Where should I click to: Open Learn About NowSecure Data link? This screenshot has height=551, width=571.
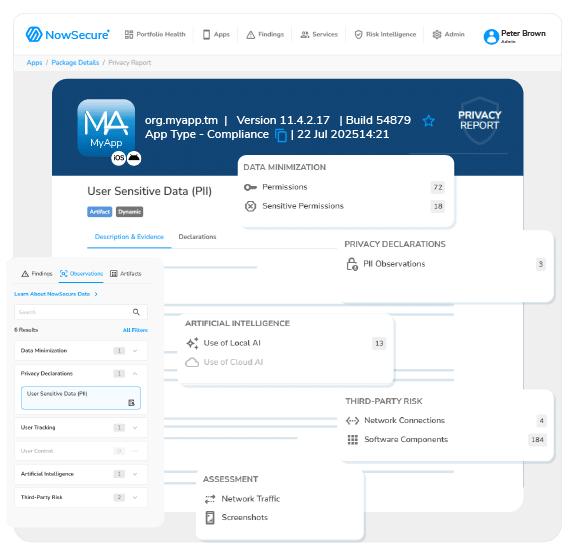(x=56, y=294)
